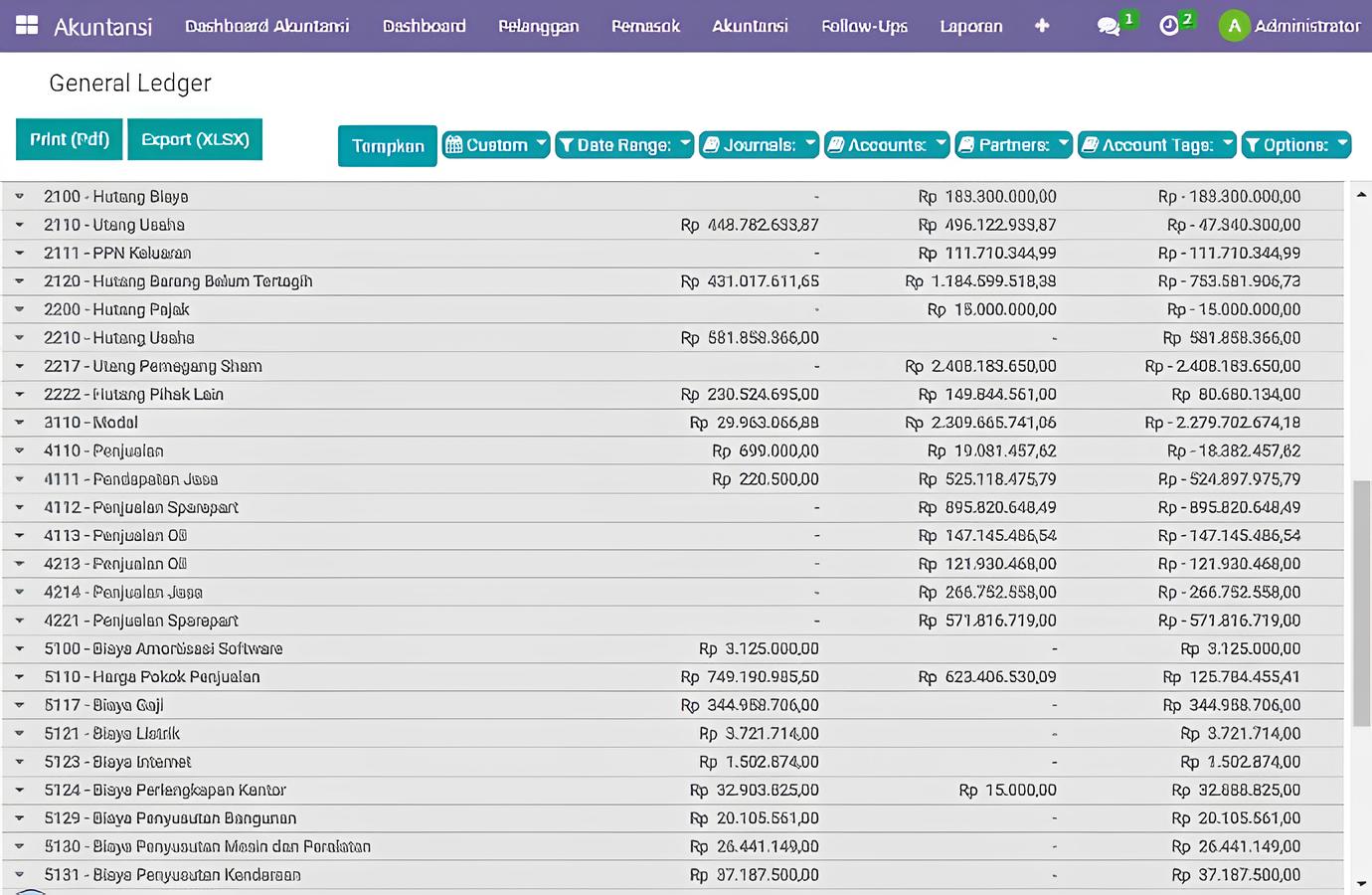Click the Administrator avatar icon
The height and width of the screenshot is (895, 1372).
[1234, 26]
